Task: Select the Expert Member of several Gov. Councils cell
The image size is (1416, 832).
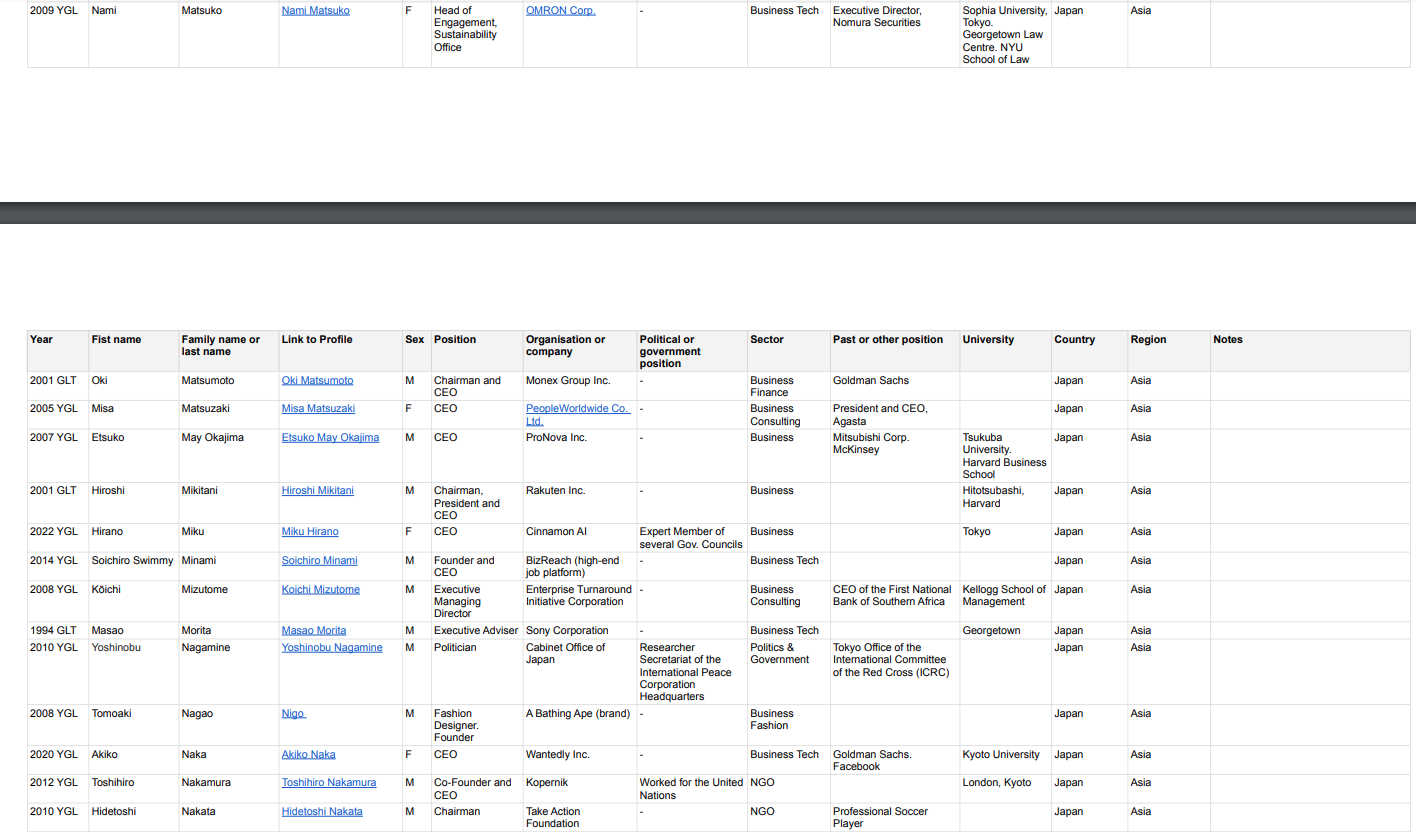Action: tap(692, 538)
